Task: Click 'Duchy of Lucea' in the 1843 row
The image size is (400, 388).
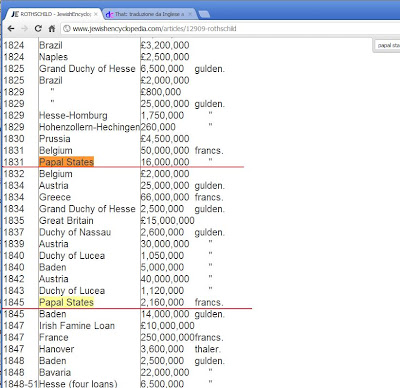Action: (72, 291)
